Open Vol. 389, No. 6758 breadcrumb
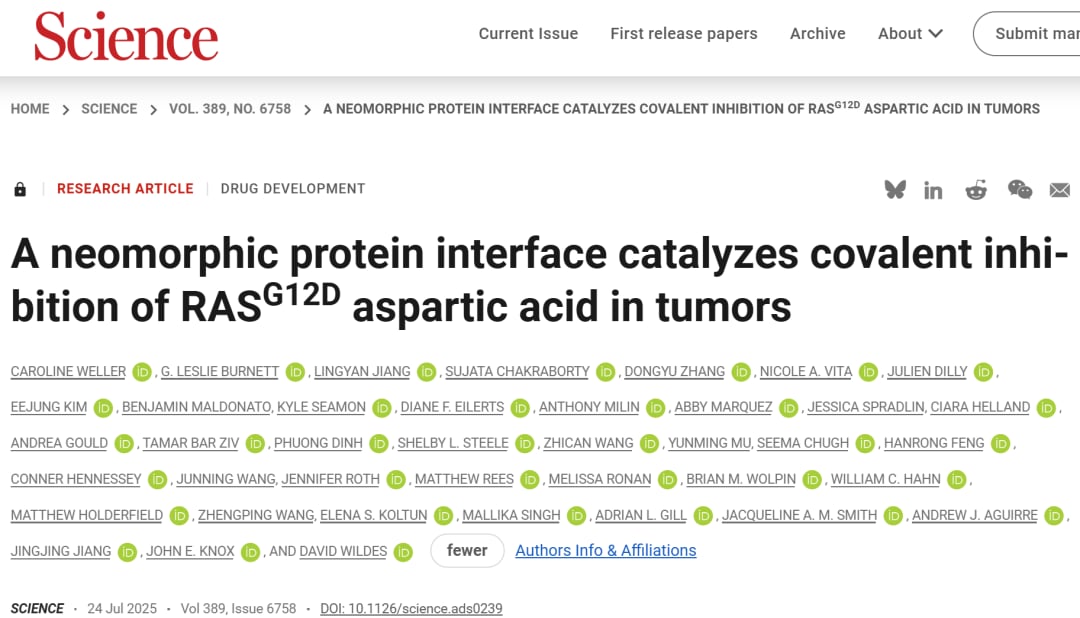The height and width of the screenshot is (618, 1080). pyautogui.click(x=230, y=109)
